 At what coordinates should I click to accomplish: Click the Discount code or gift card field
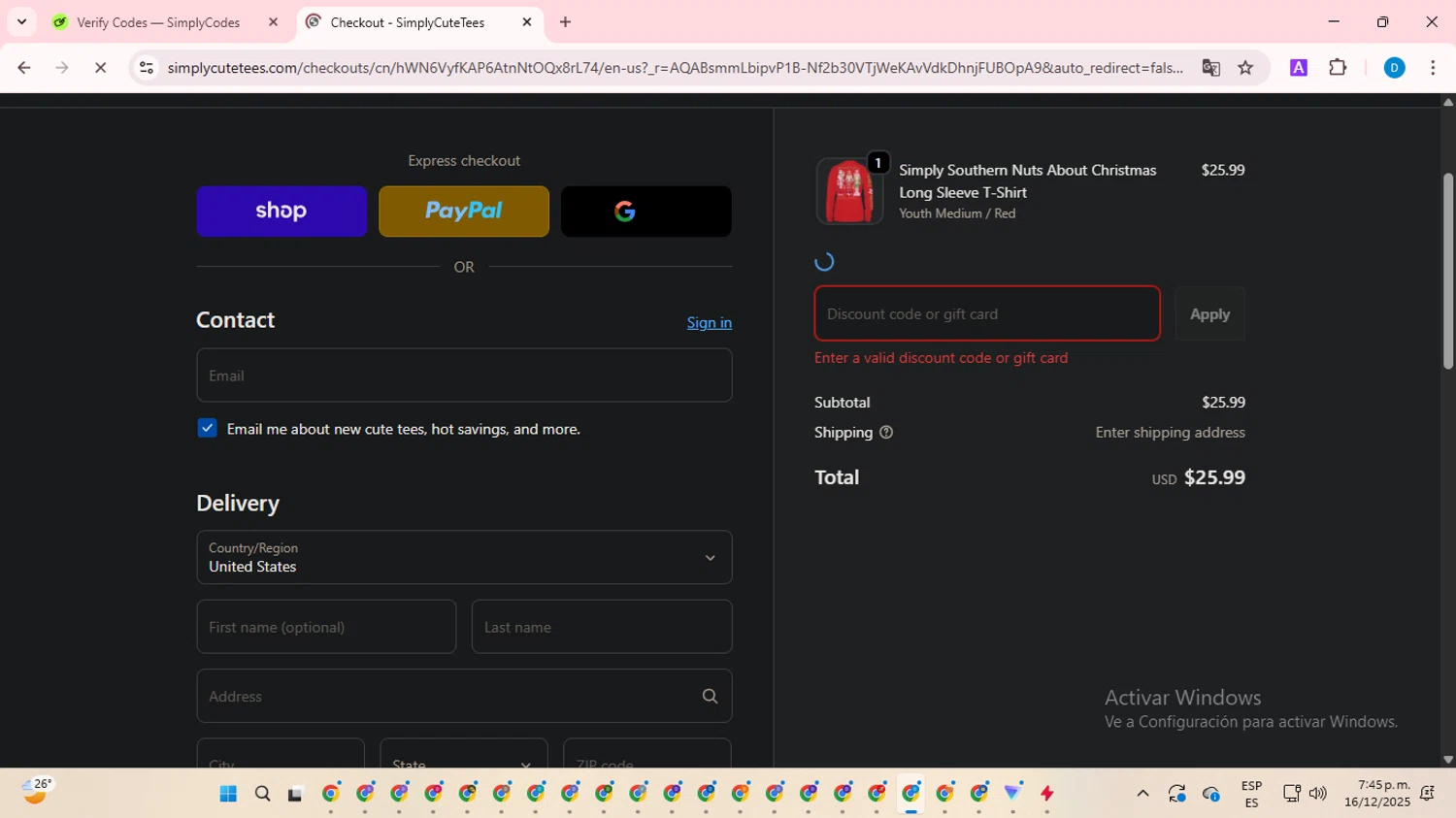click(x=987, y=313)
